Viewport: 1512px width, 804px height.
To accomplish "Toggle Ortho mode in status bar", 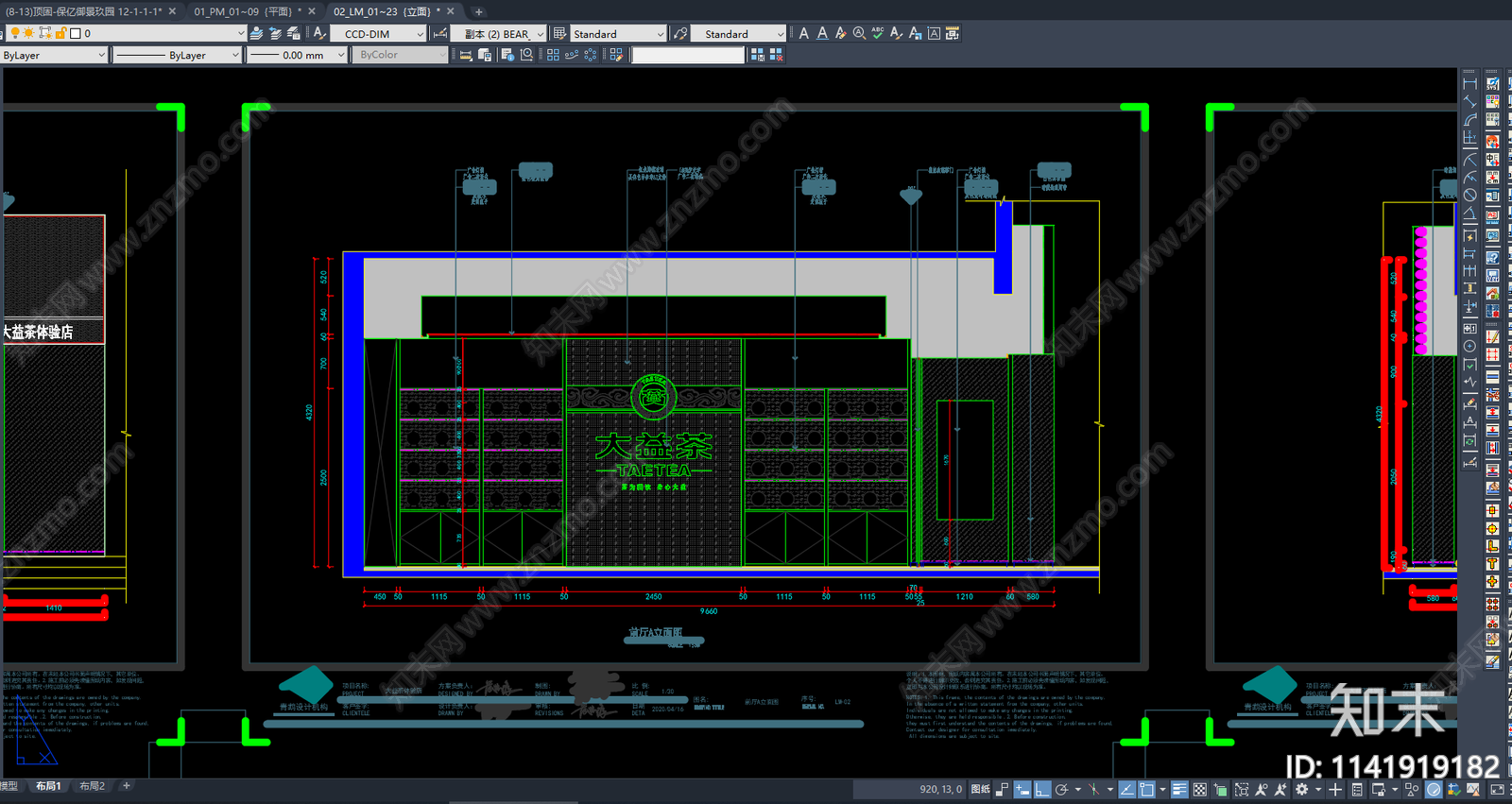I will click(x=1041, y=789).
